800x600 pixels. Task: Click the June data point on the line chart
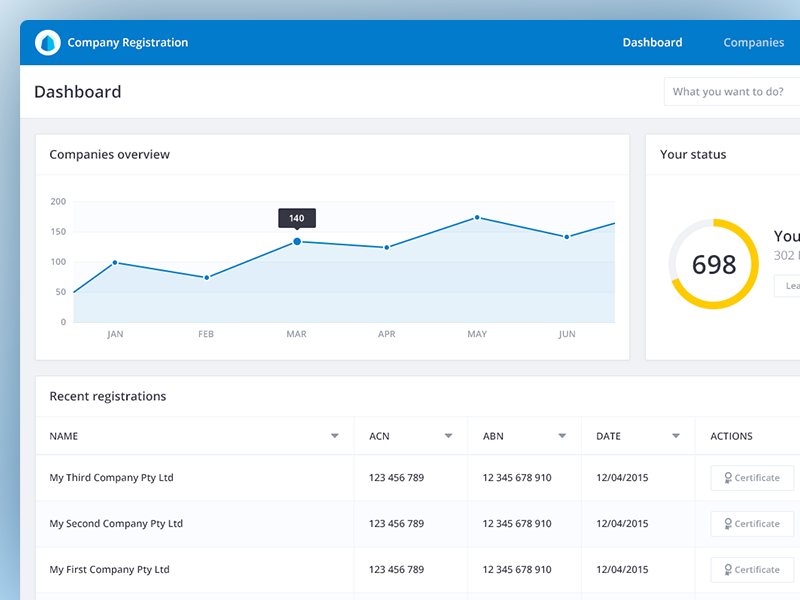(566, 236)
